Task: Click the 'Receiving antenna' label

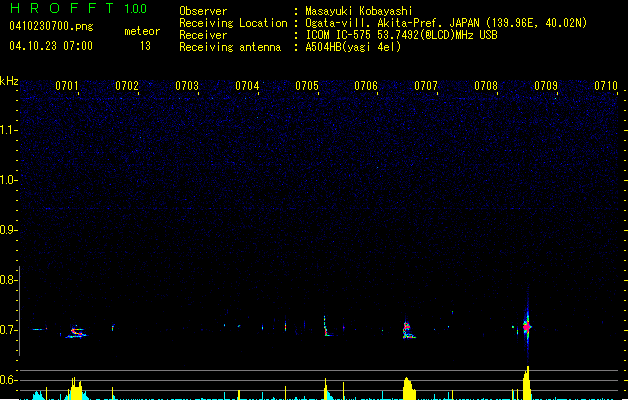Action: click(230, 47)
